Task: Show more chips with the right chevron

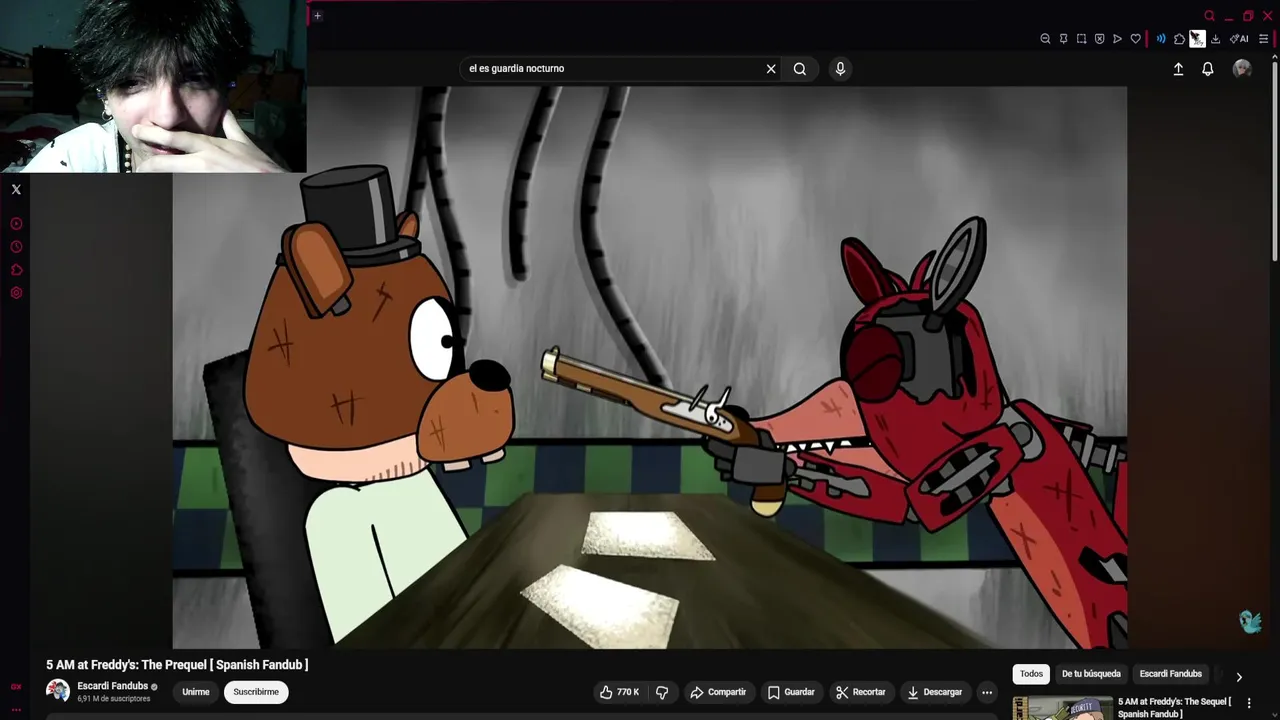Action: [1239, 677]
